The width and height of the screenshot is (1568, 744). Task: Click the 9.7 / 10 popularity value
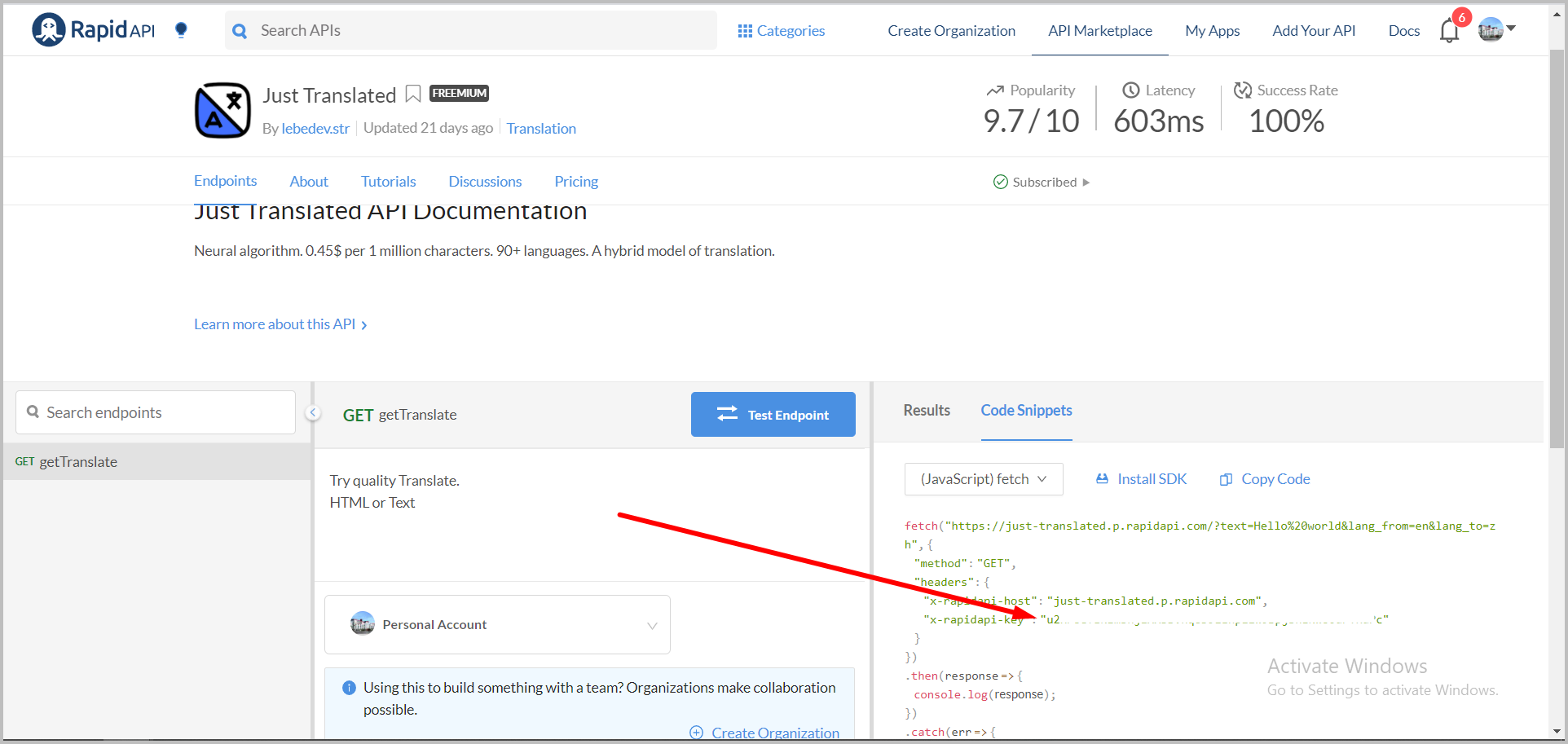[x=1031, y=121]
